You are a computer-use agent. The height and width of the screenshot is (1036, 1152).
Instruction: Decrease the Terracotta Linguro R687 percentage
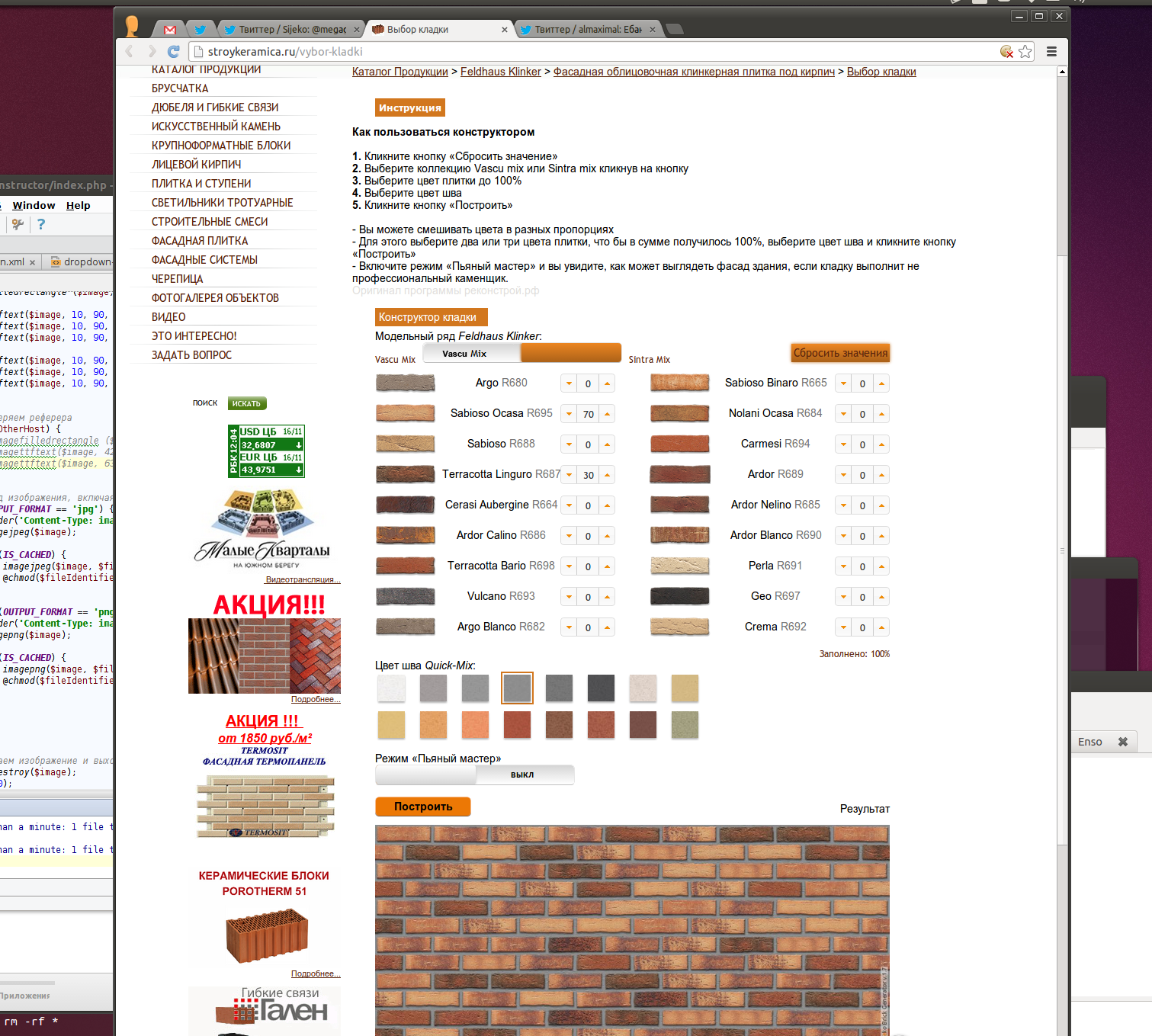(569, 475)
